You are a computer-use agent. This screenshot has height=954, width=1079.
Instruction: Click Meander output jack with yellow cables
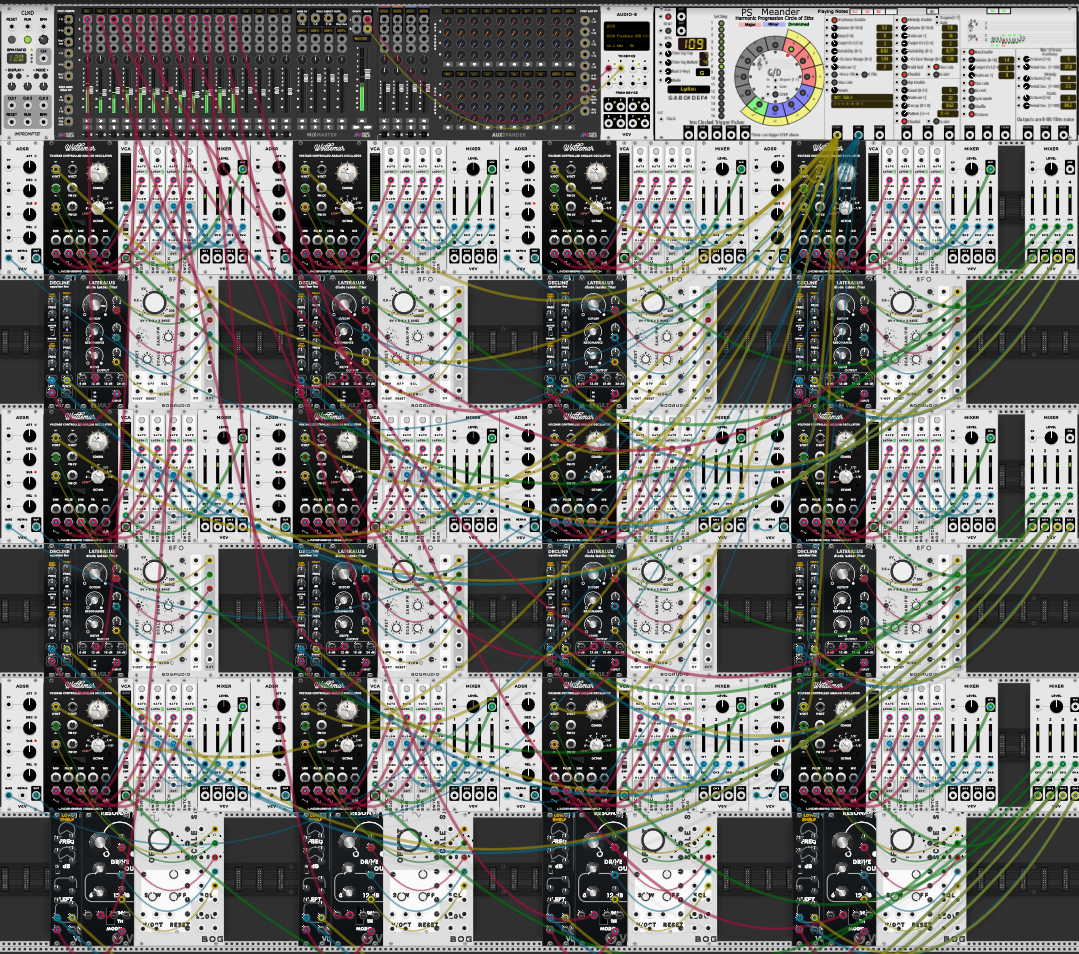837,135
